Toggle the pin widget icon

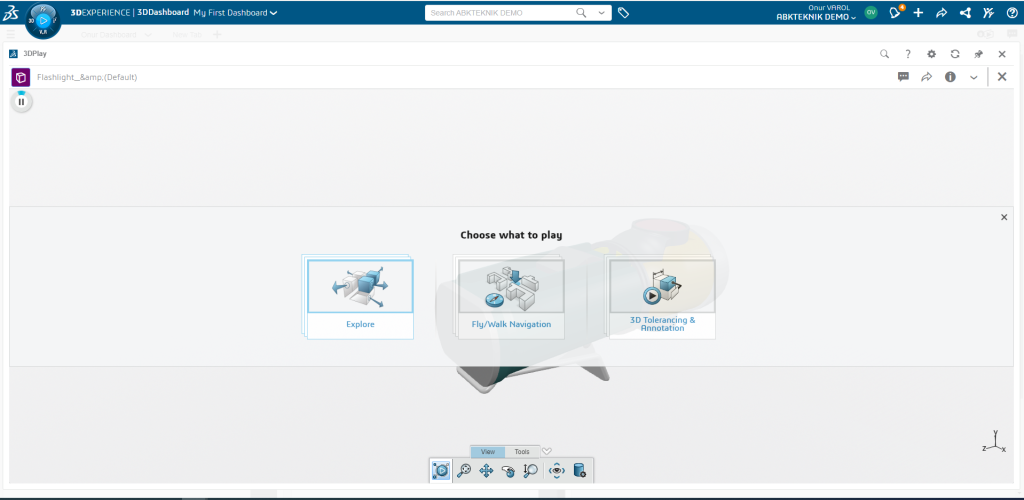tap(978, 54)
